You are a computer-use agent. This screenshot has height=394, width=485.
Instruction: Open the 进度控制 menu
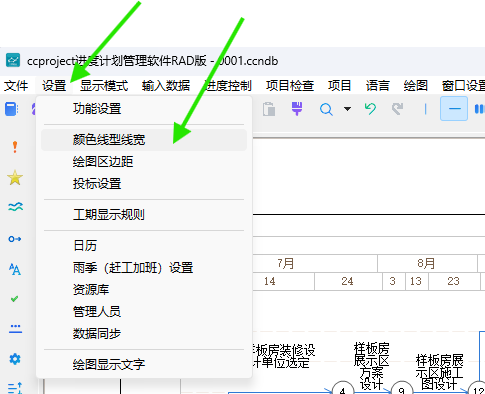click(x=228, y=86)
